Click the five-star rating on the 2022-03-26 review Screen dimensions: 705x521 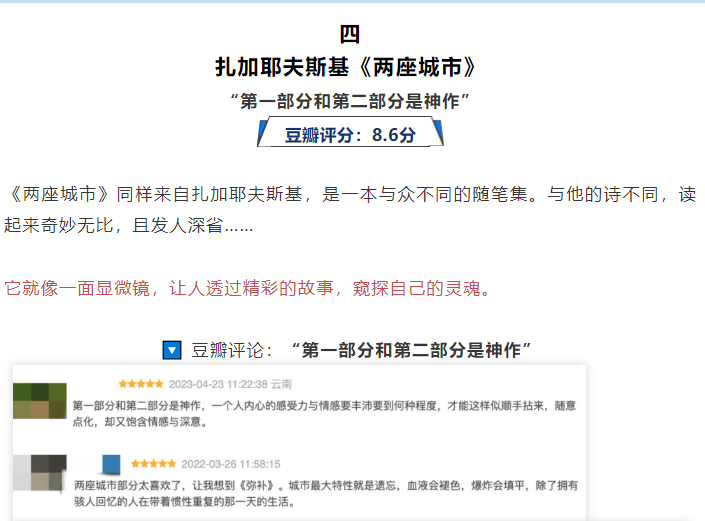153,463
